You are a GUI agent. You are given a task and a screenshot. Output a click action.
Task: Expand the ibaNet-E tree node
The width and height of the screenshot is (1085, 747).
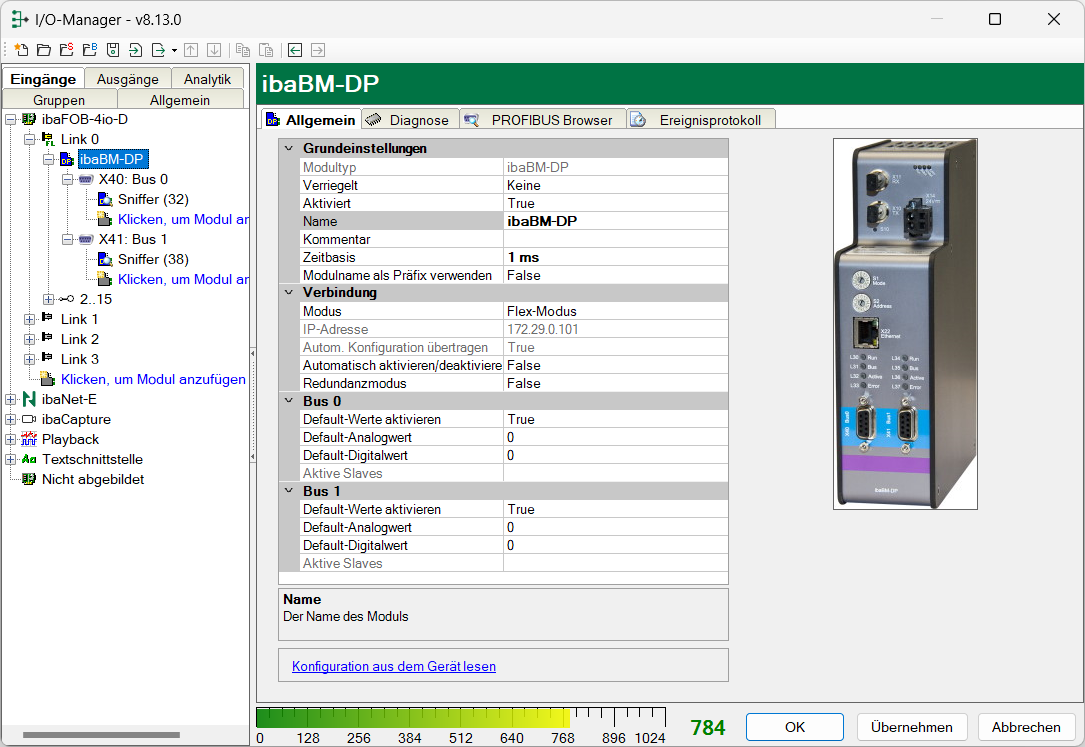[10, 400]
